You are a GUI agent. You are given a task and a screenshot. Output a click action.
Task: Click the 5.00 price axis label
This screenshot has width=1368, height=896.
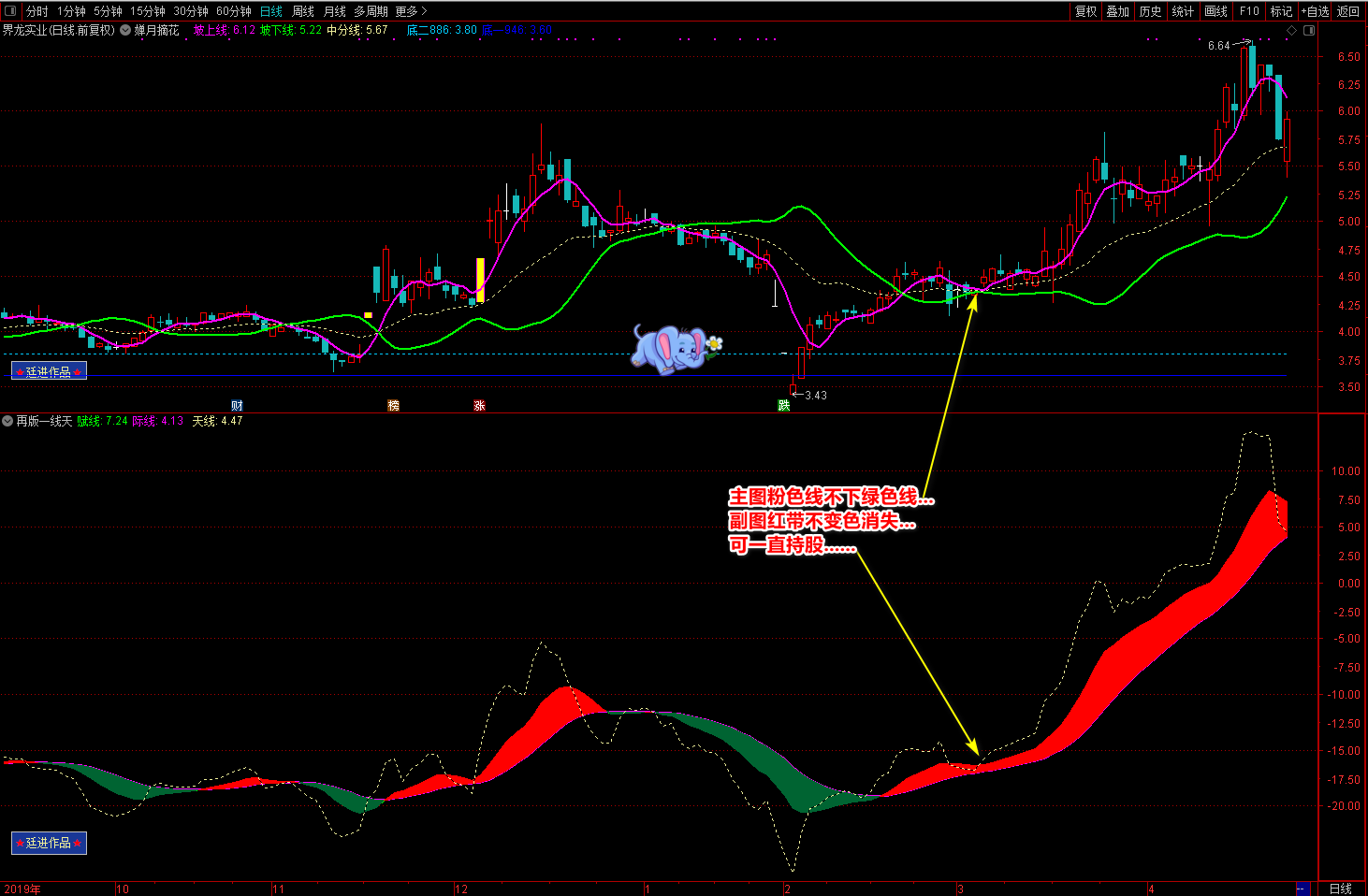pos(1349,223)
